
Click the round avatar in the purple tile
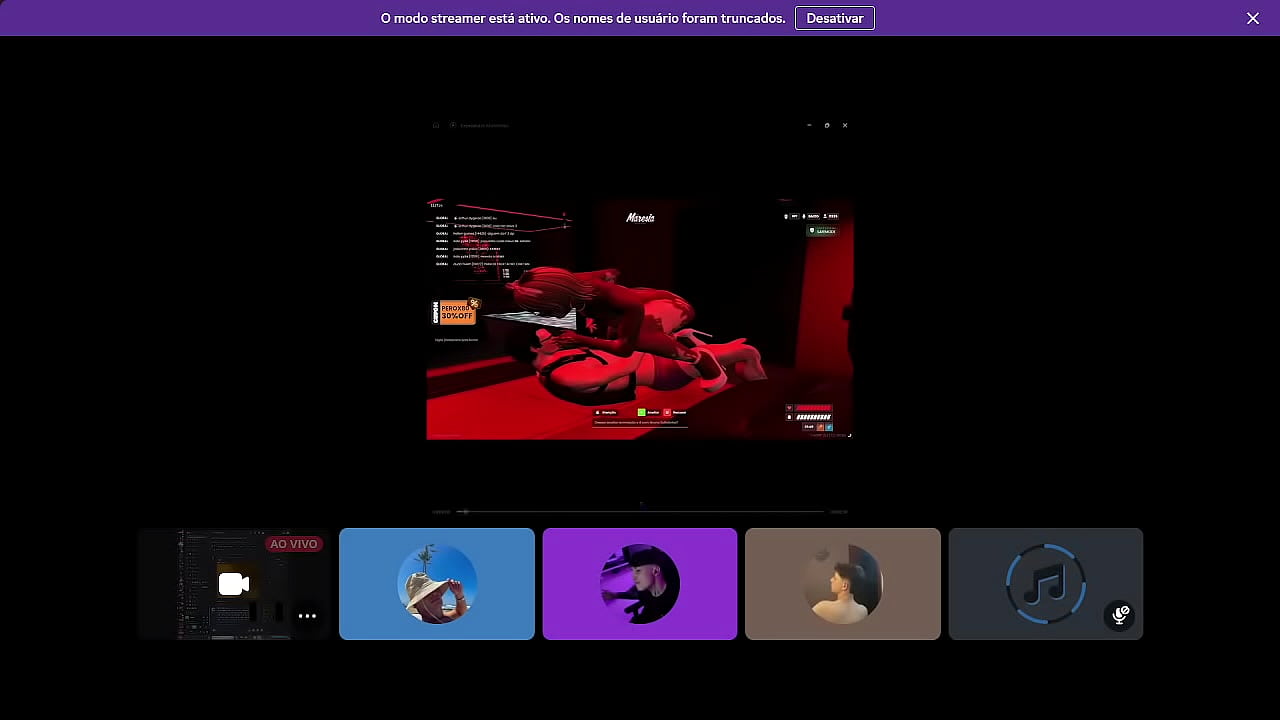click(640, 583)
